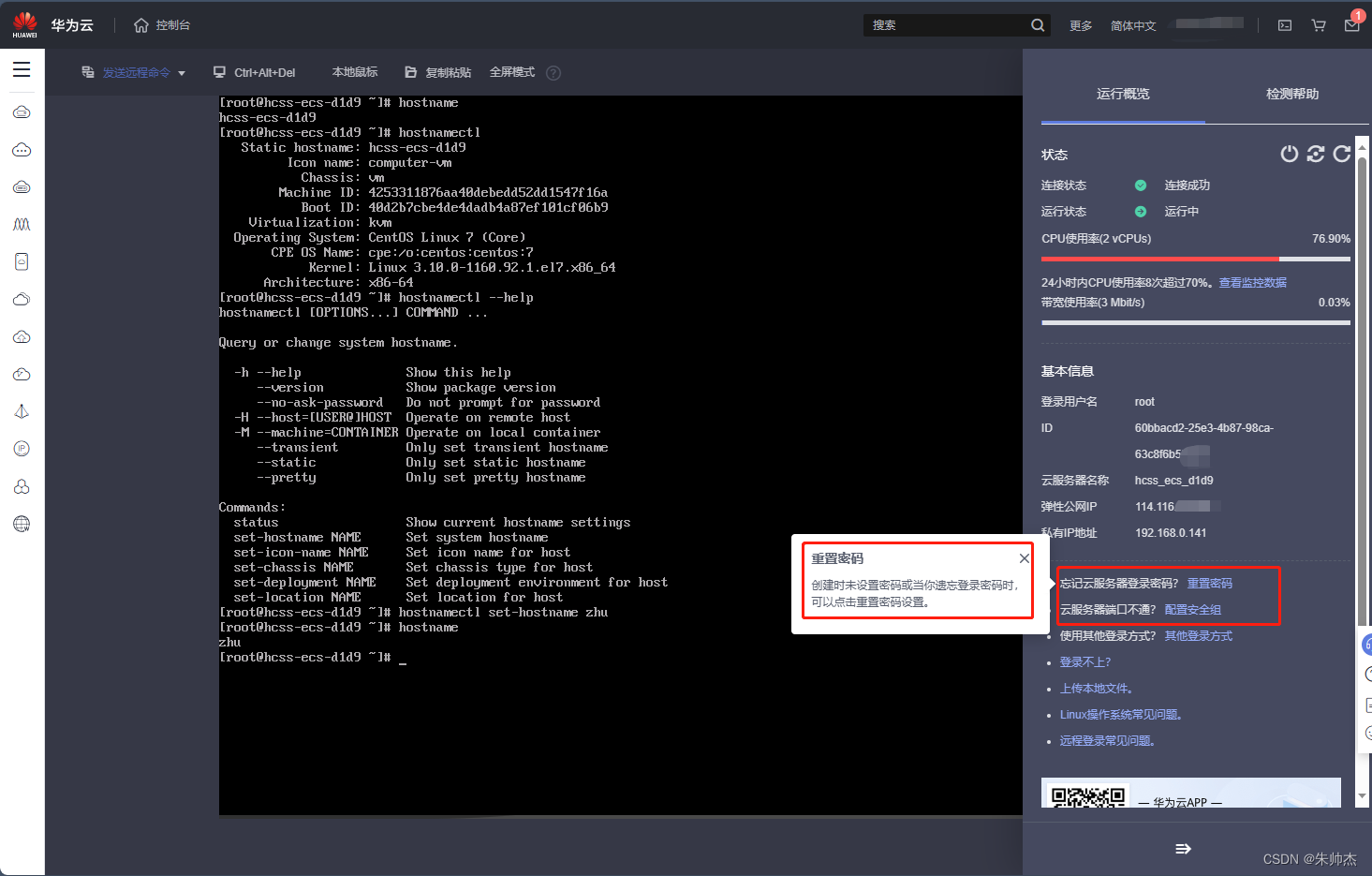Screen dimensions: 1372x876
Task: Click the globe sidebar icon
Action: tap(22, 524)
